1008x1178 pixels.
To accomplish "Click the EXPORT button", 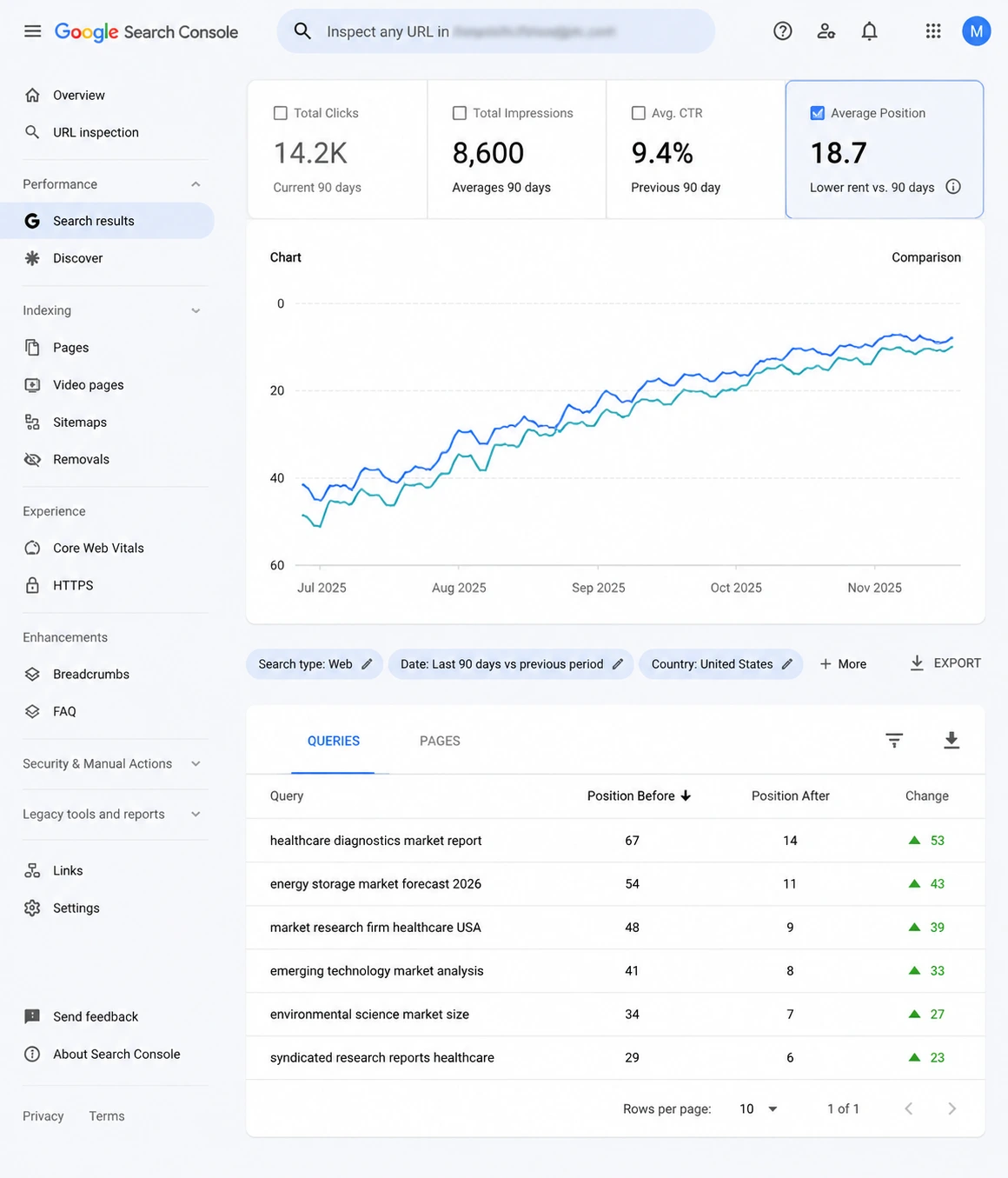I will click(945, 663).
